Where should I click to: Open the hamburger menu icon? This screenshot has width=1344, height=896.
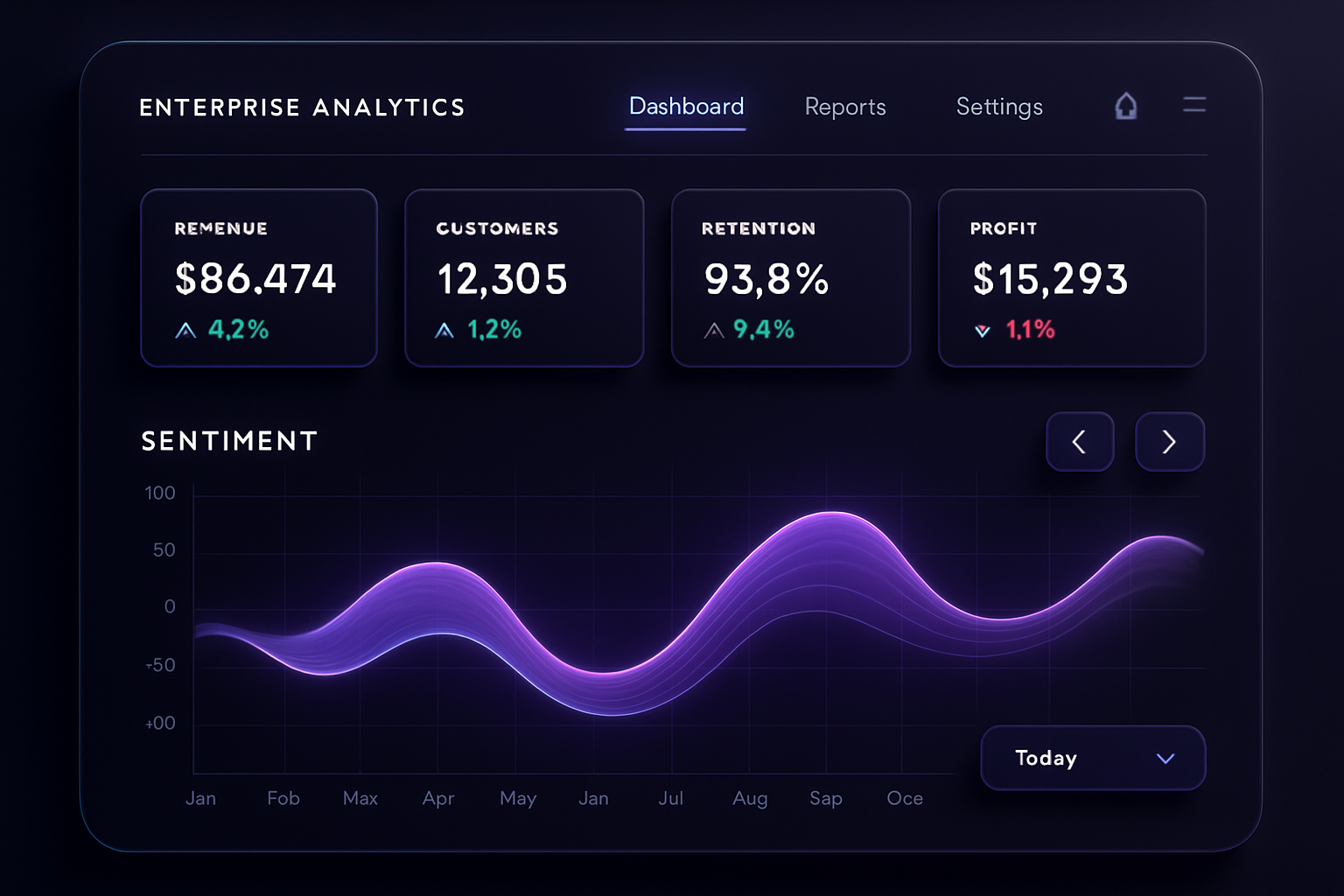tap(1194, 105)
